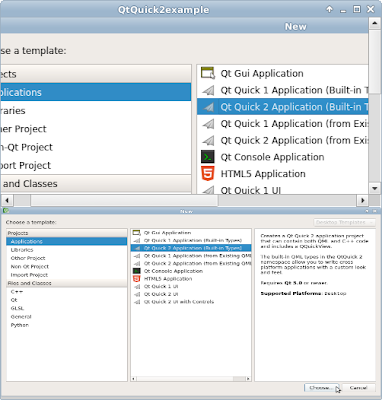Click Qt Console Application terminal icon in QtQuick2example view

tap(208, 157)
